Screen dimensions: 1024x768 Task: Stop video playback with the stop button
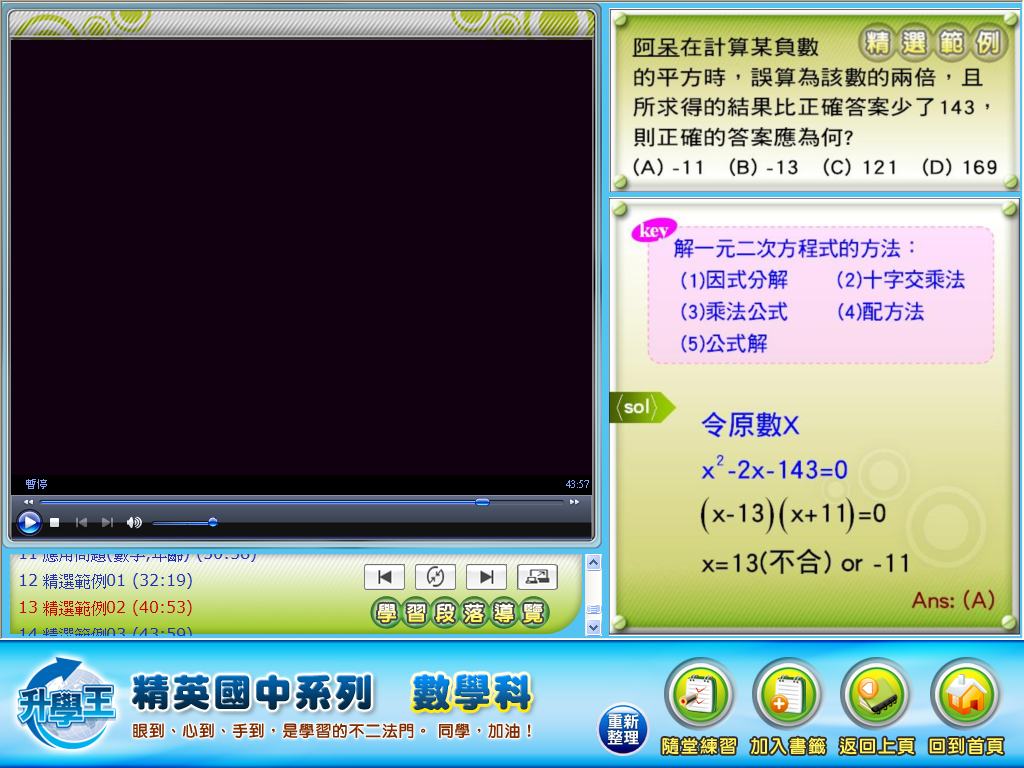pyautogui.click(x=55, y=522)
